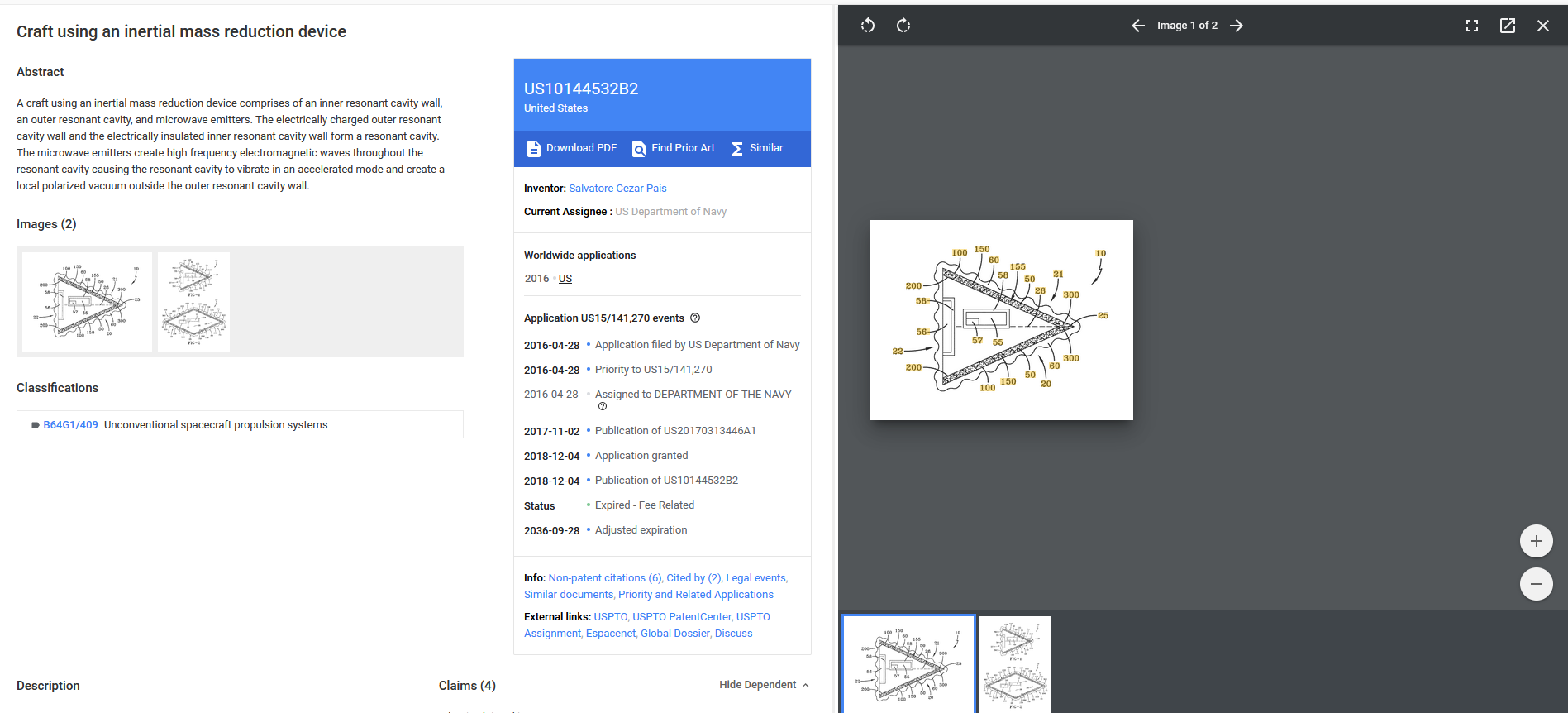Click the Similar sigma icon
This screenshot has height=713, width=1568.
click(x=737, y=149)
